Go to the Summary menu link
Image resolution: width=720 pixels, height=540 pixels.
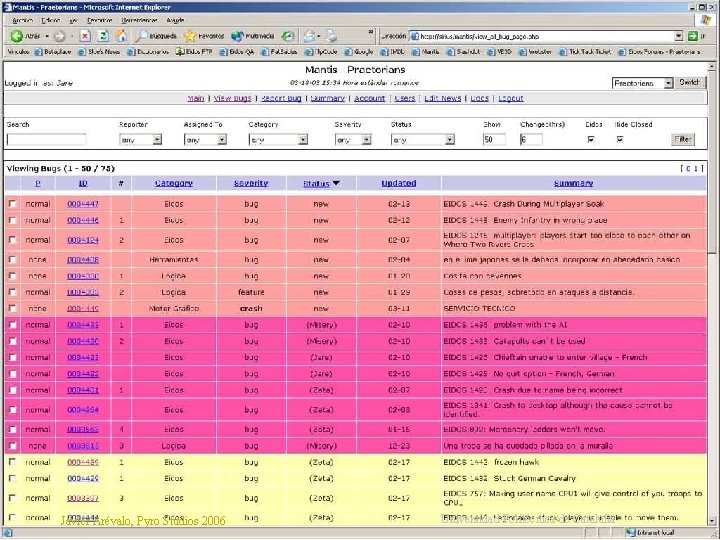tap(327, 98)
